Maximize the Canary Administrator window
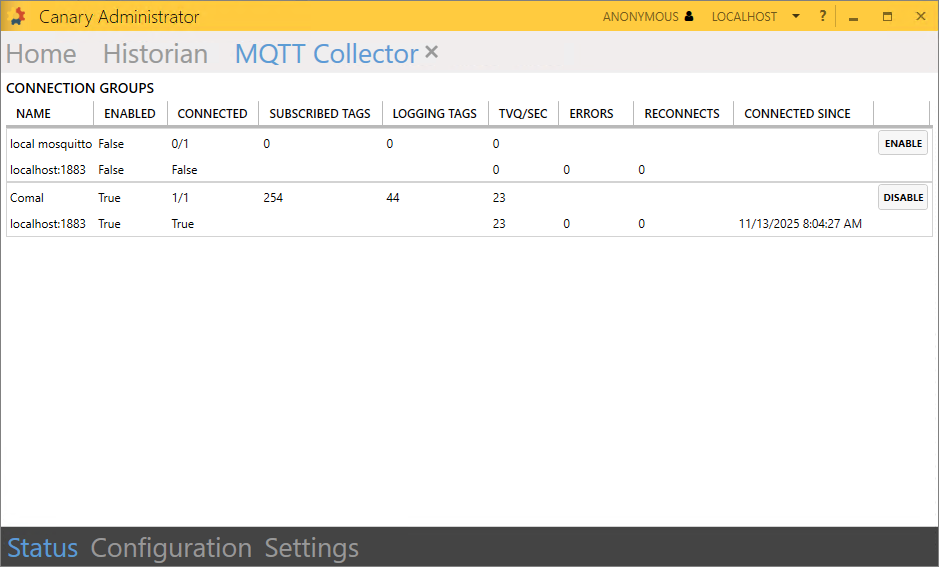The width and height of the screenshot is (939, 567). [887, 17]
